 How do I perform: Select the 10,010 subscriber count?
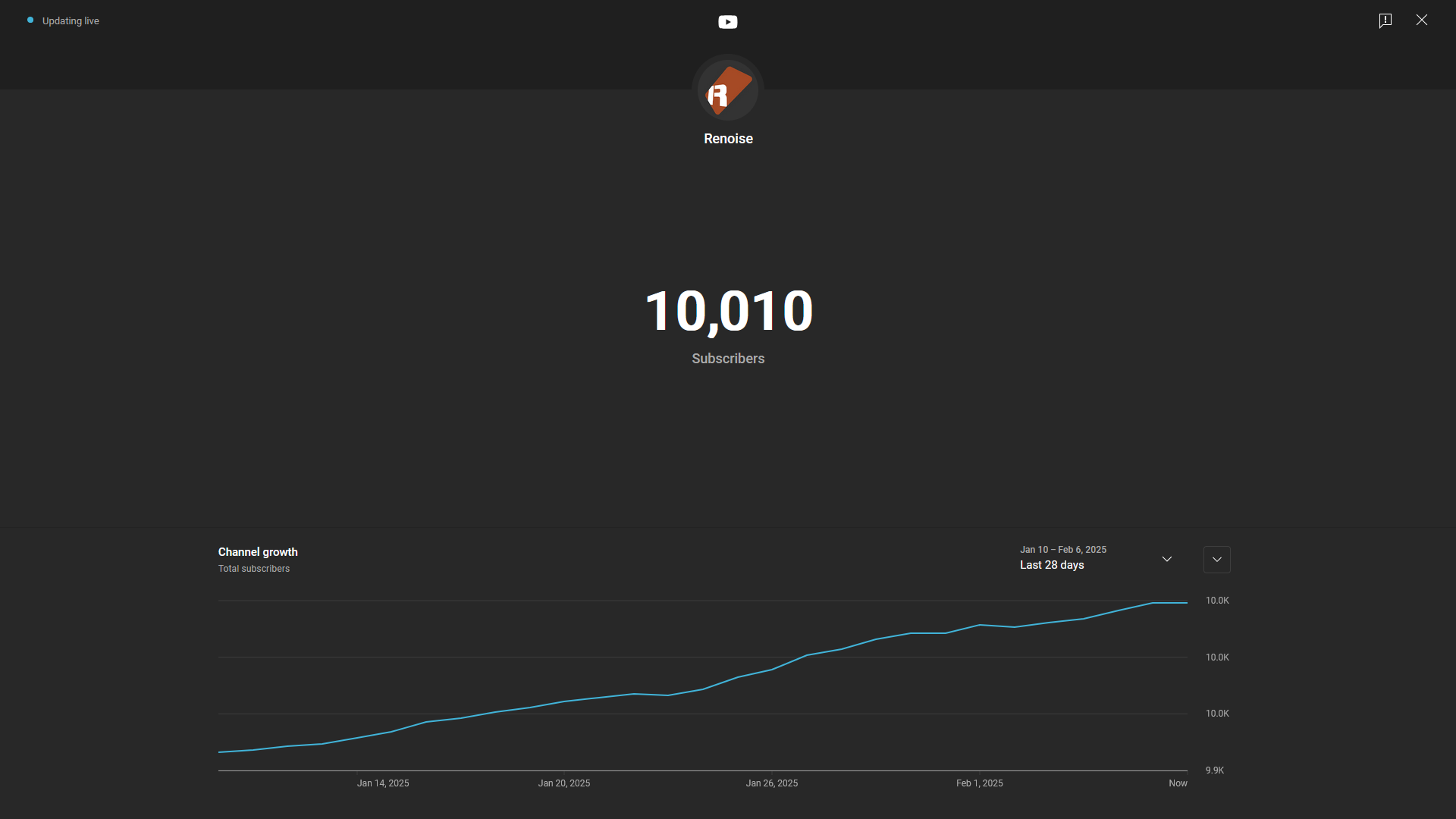(728, 311)
